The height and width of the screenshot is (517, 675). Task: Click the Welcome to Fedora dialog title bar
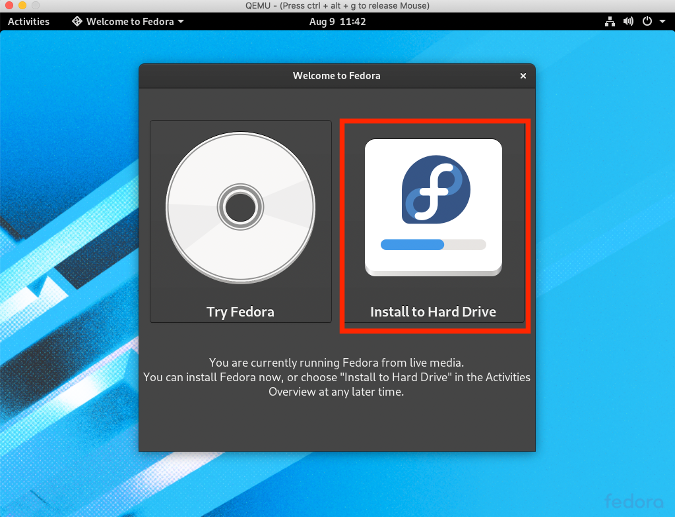coord(336,75)
